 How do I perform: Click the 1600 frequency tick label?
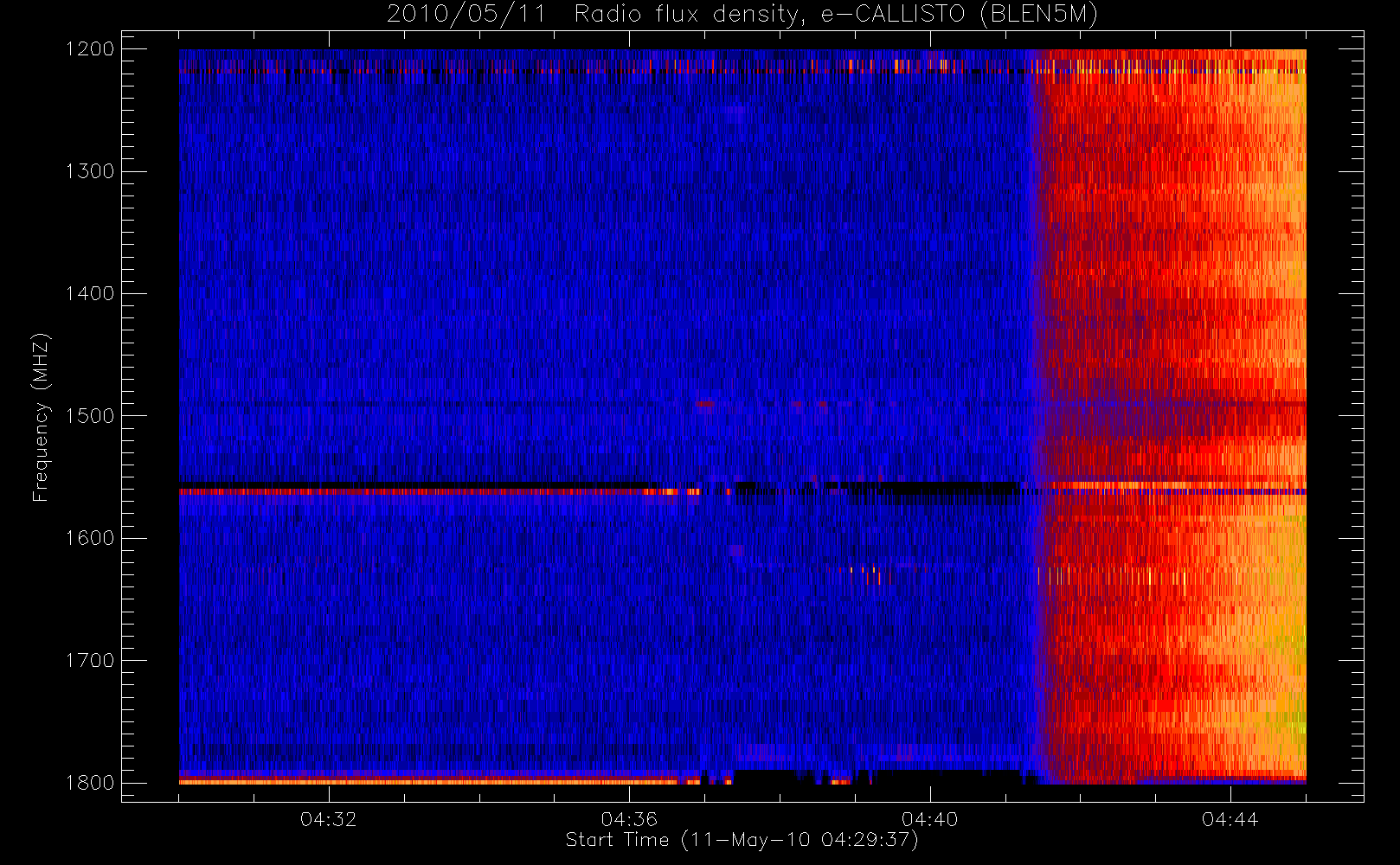[x=90, y=538]
